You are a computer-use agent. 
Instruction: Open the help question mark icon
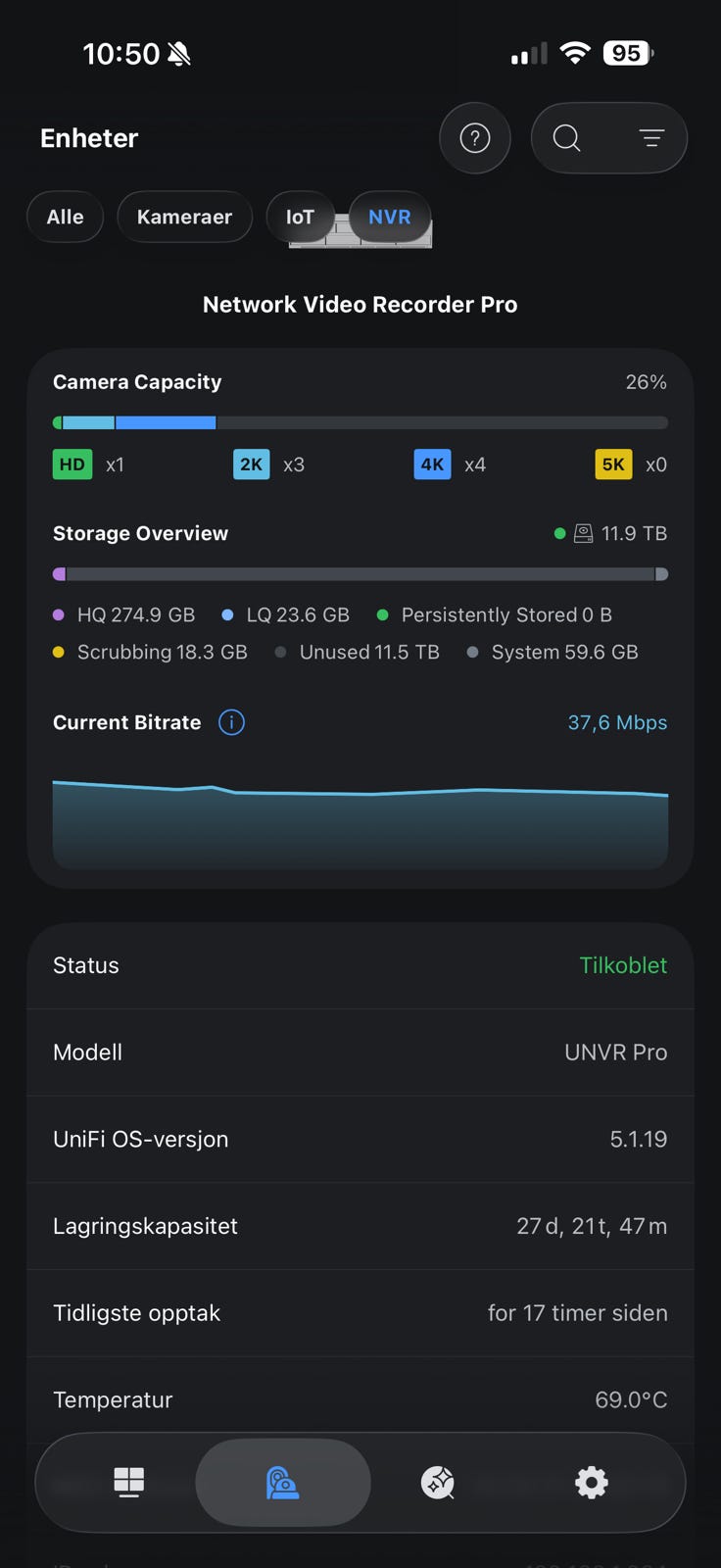pyautogui.click(x=475, y=138)
